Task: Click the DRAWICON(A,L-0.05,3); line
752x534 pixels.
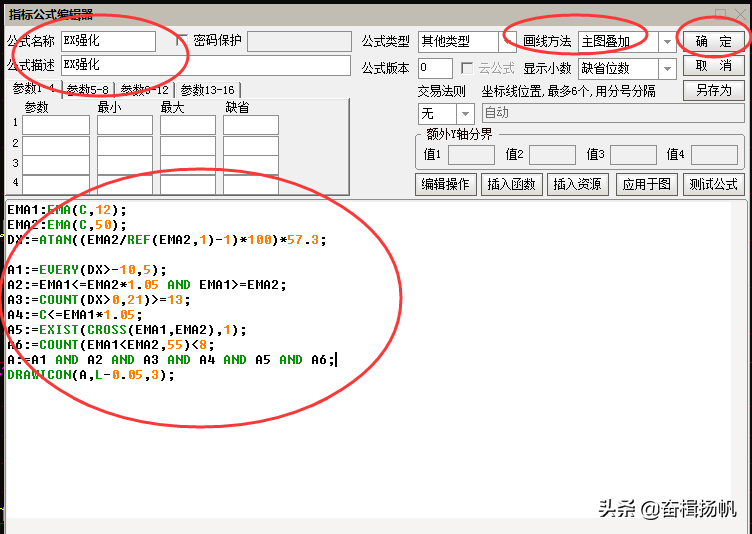Action: tap(91, 375)
